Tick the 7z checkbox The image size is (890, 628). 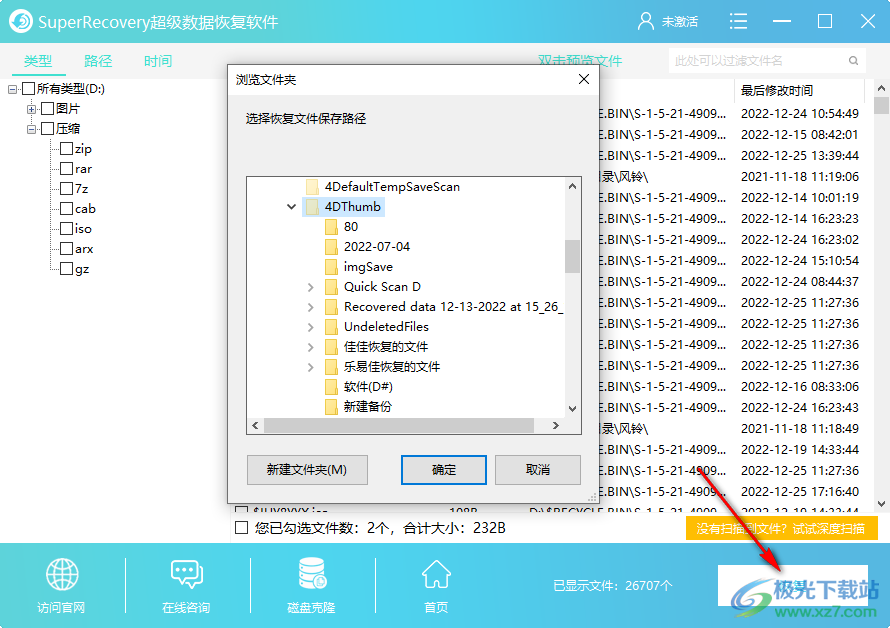(x=66, y=189)
